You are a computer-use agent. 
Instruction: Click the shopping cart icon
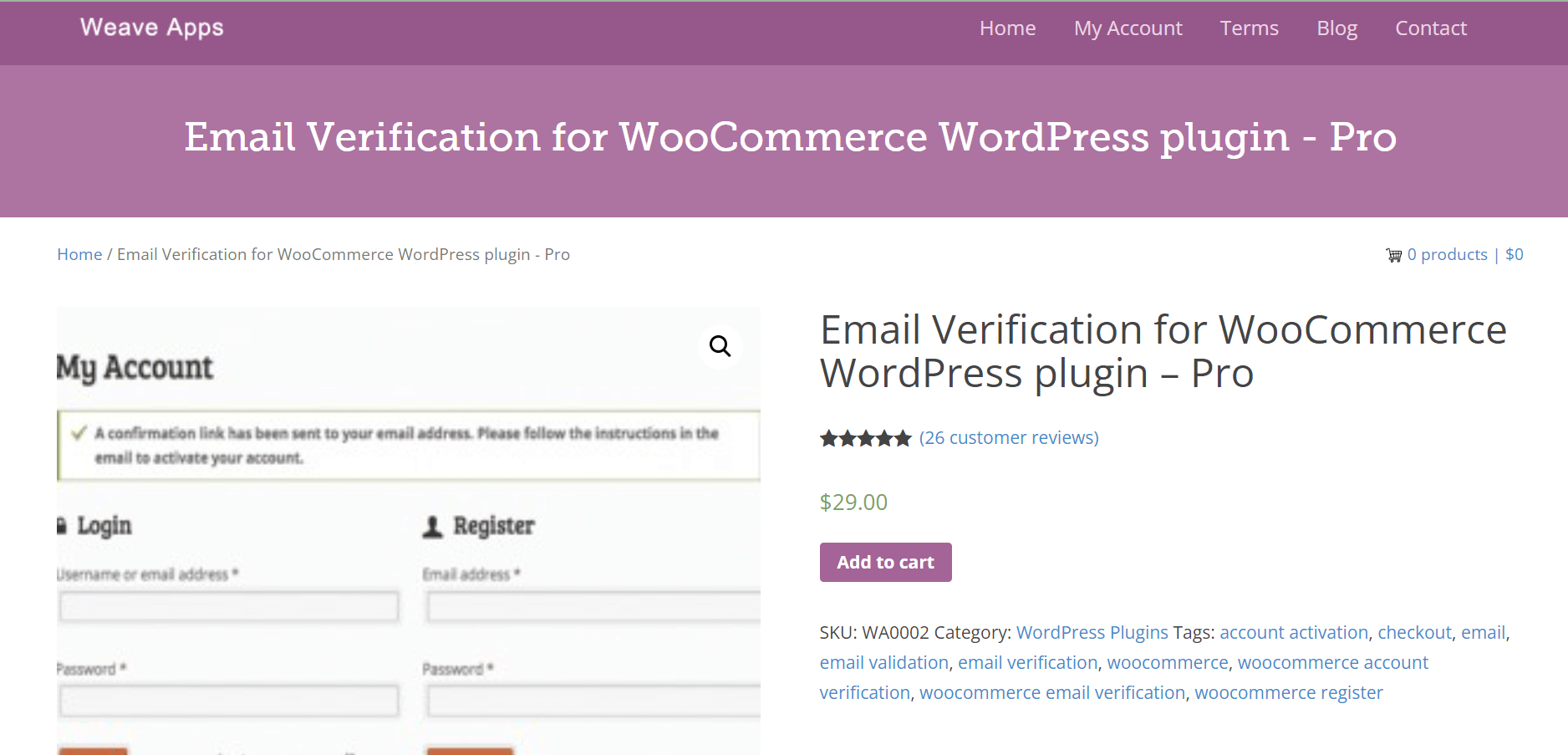(1393, 255)
